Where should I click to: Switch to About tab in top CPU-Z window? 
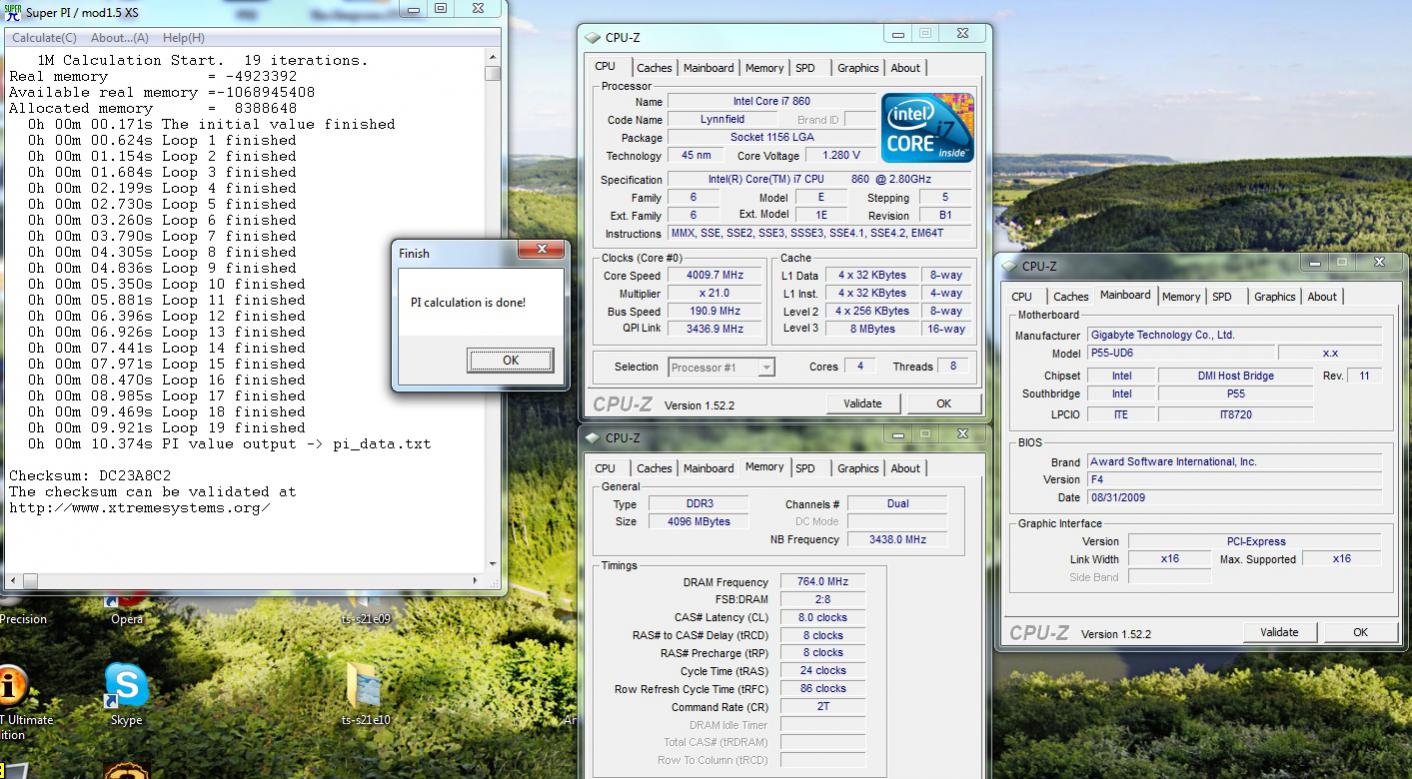905,68
